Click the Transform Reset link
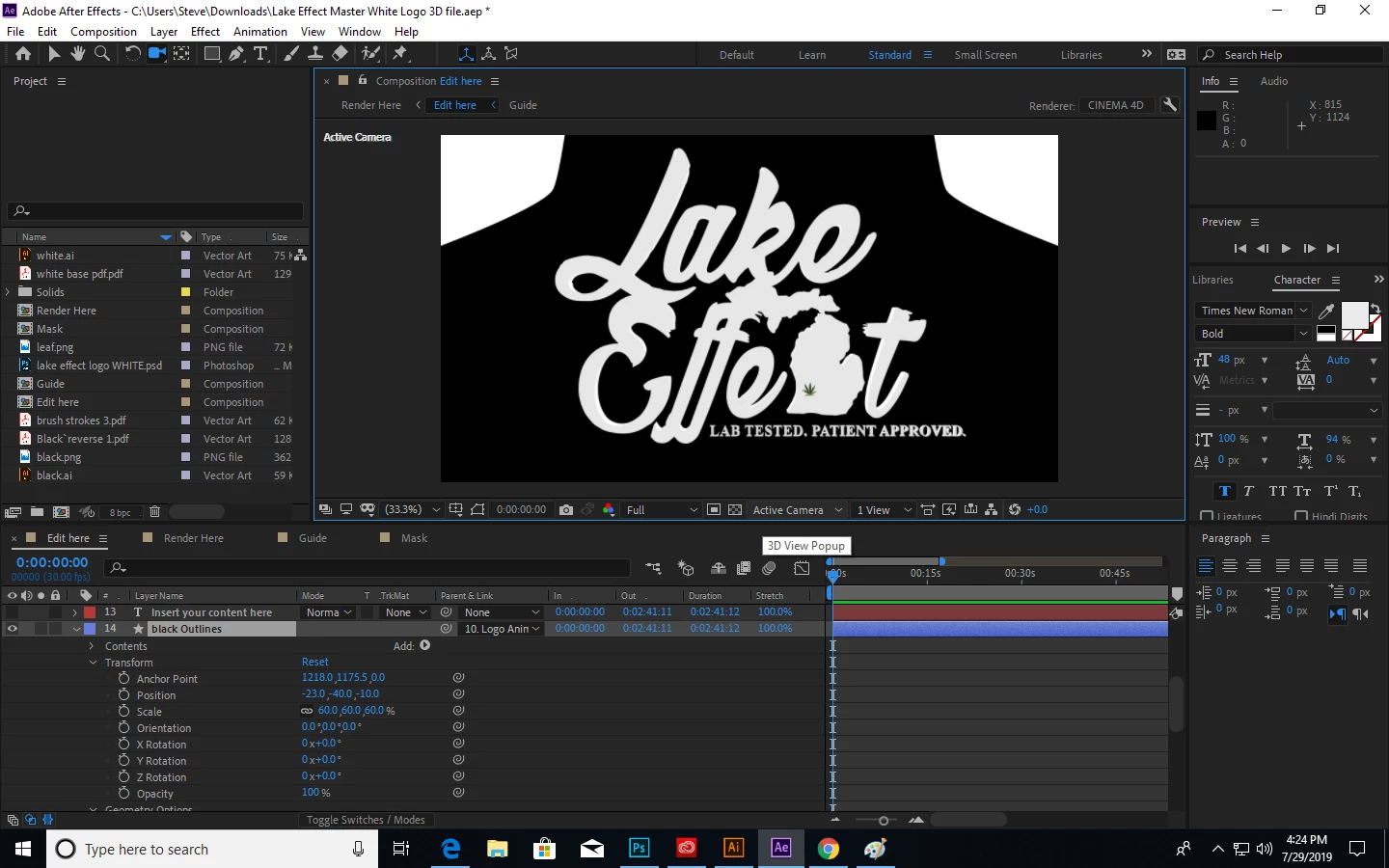 point(314,663)
